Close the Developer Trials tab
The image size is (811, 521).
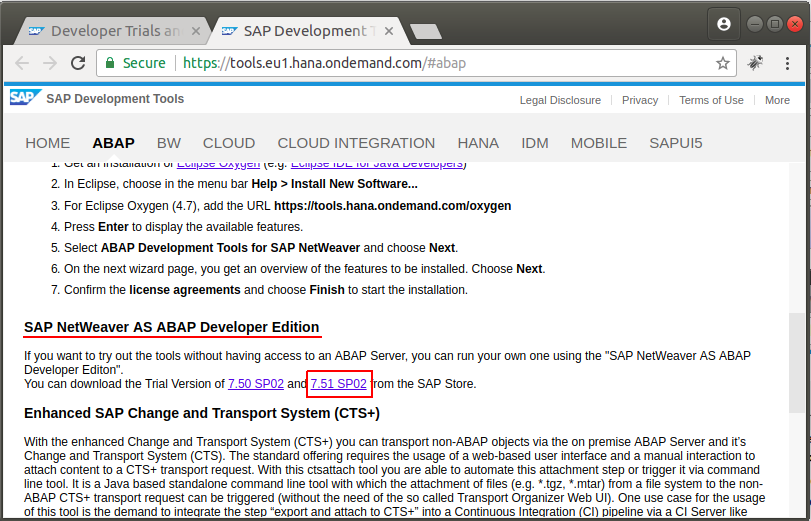point(196,32)
